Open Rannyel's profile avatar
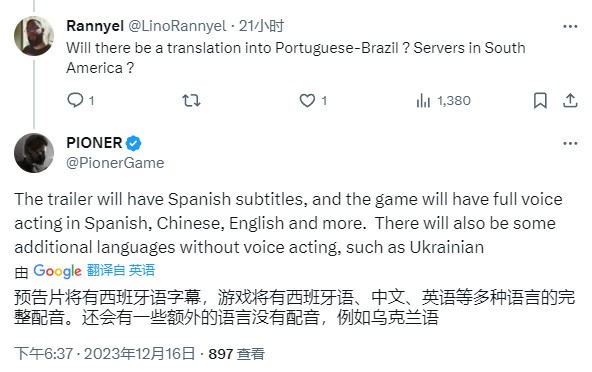Viewport: 592px width, 372px height. pos(34,36)
